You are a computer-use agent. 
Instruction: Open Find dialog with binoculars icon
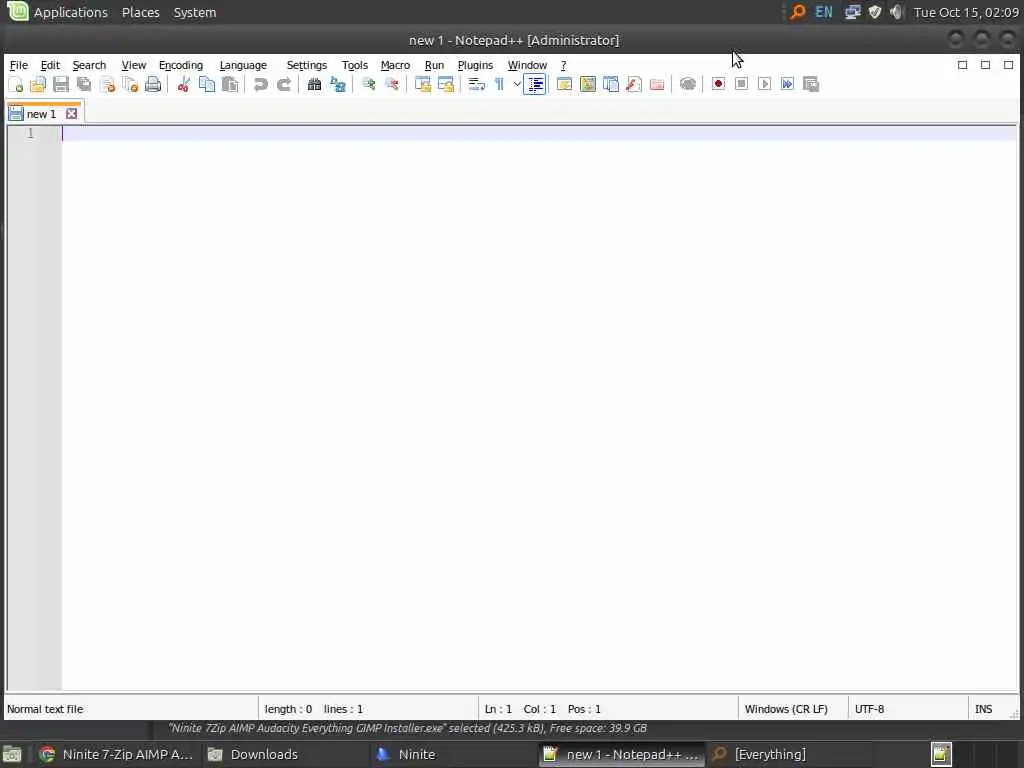[314, 84]
